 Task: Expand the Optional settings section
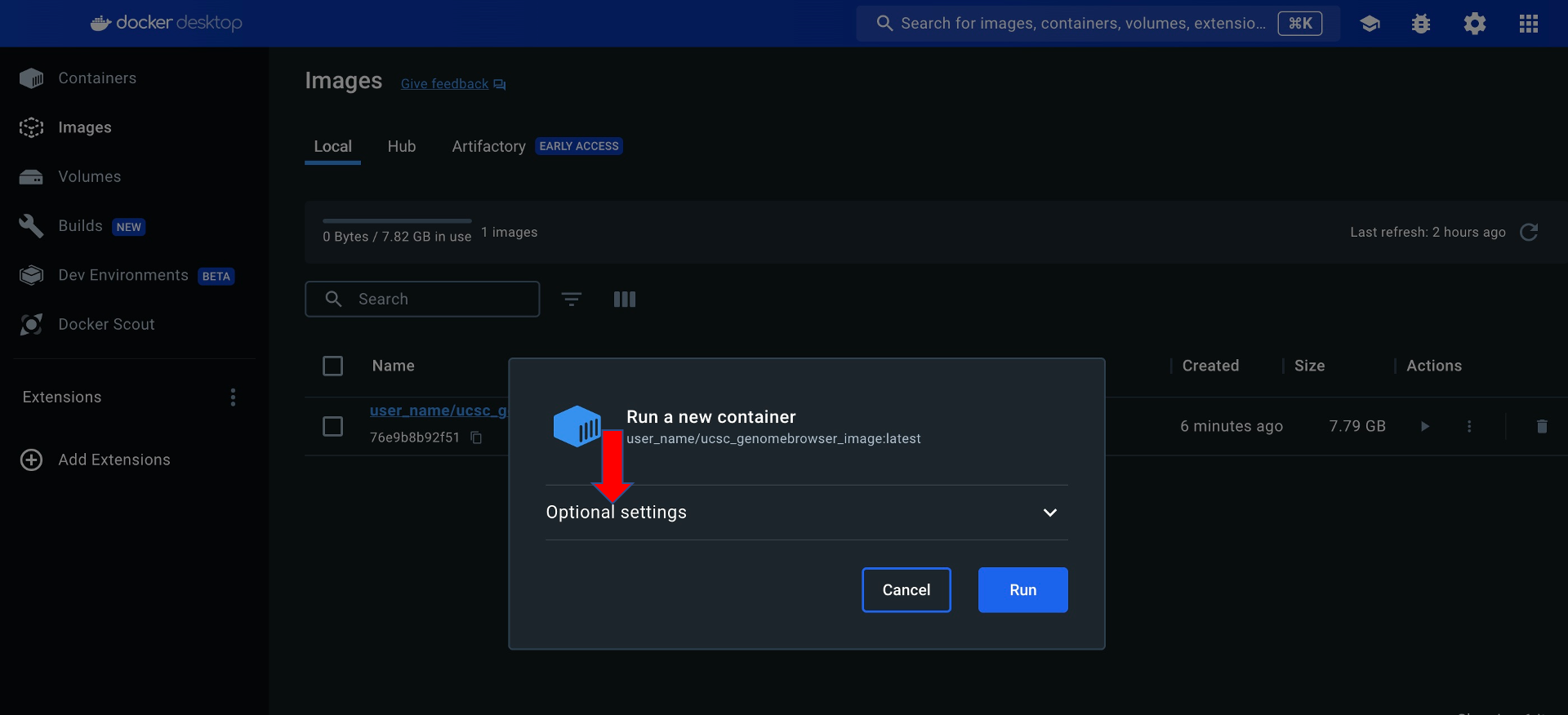pyautogui.click(x=1049, y=513)
